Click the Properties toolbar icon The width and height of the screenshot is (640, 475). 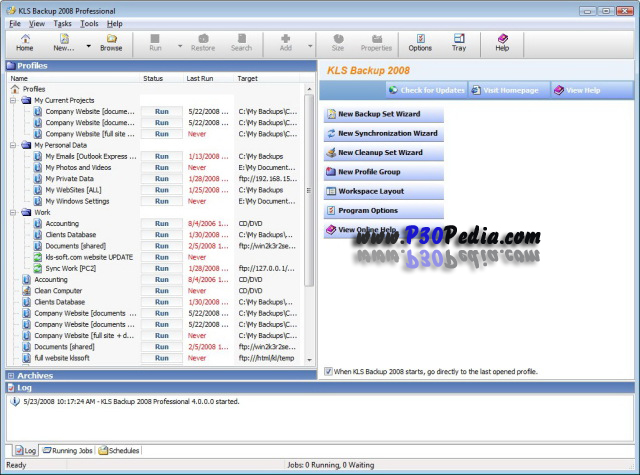tap(376, 39)
